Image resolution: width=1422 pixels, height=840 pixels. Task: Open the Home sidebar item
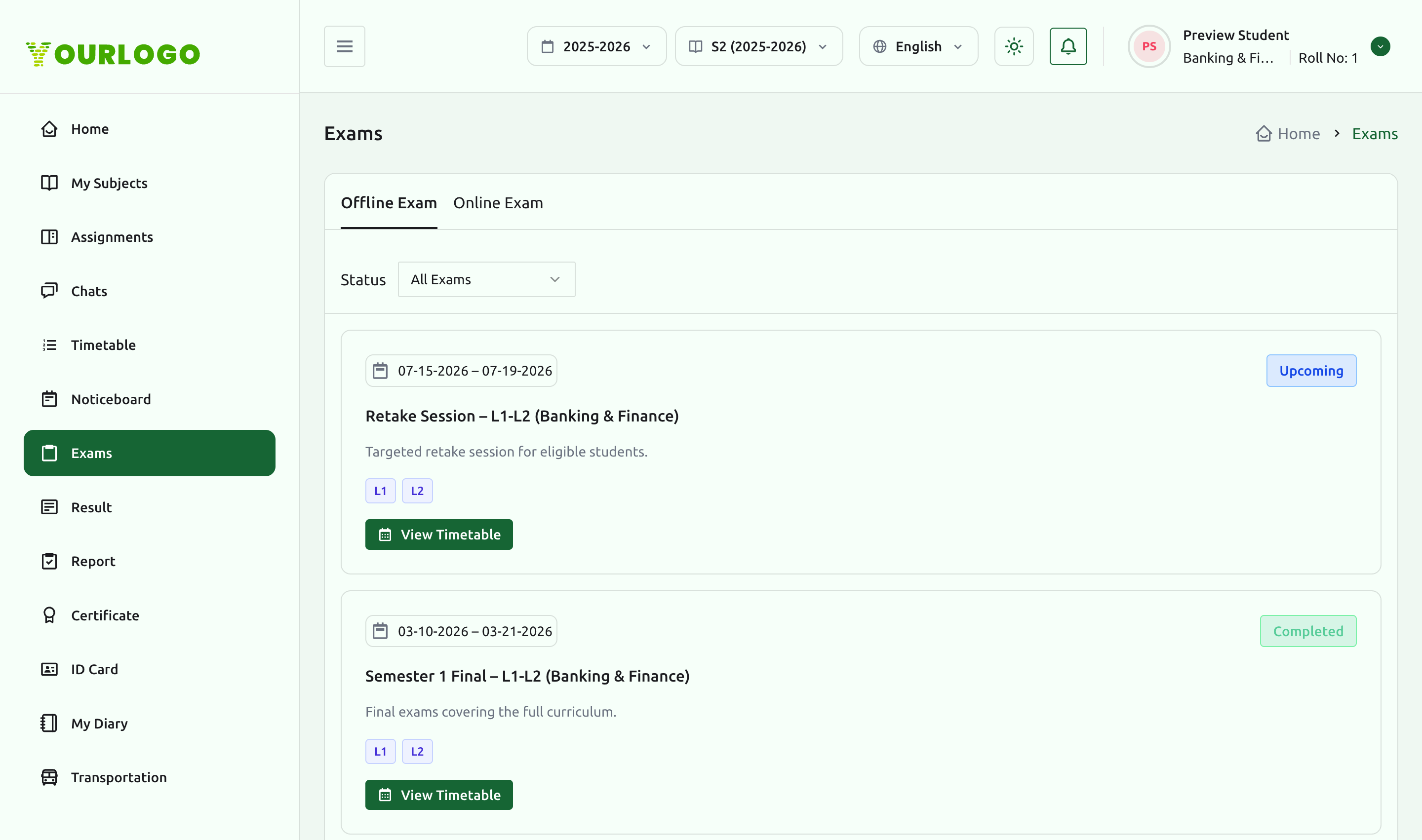tap(150, 129)
